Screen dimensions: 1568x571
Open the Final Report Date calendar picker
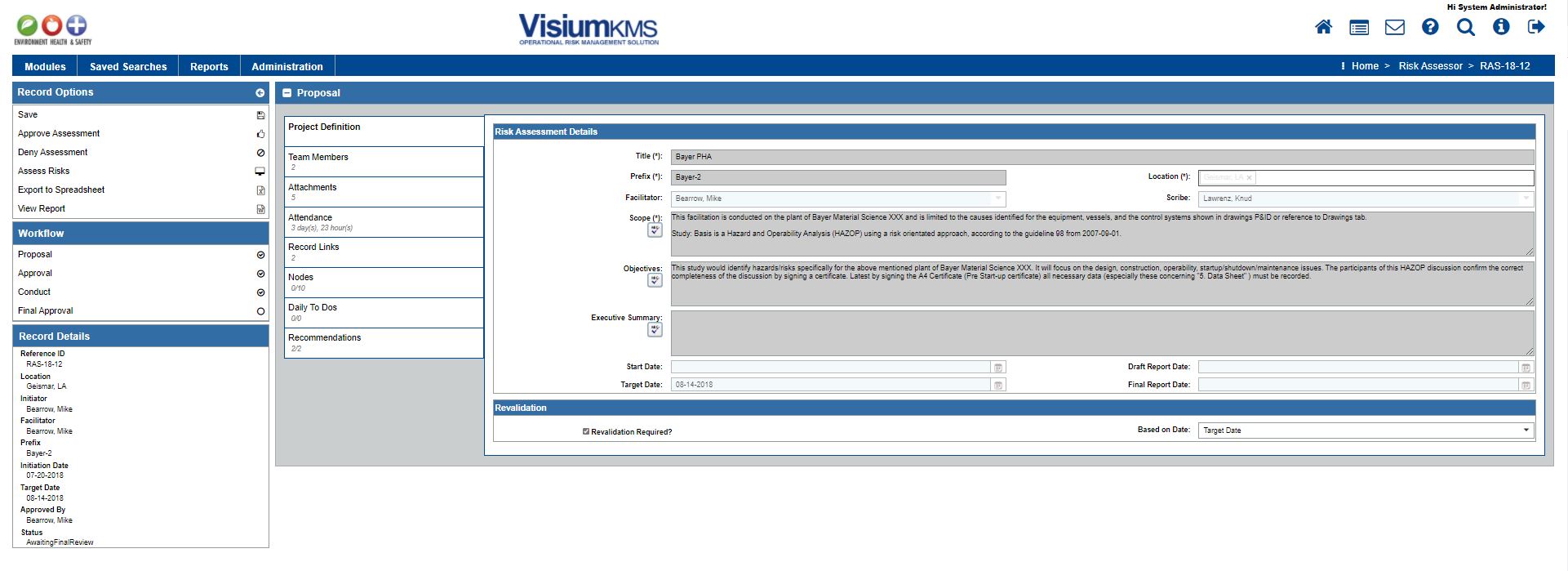pyautogui.click(x=1526, y=385)
